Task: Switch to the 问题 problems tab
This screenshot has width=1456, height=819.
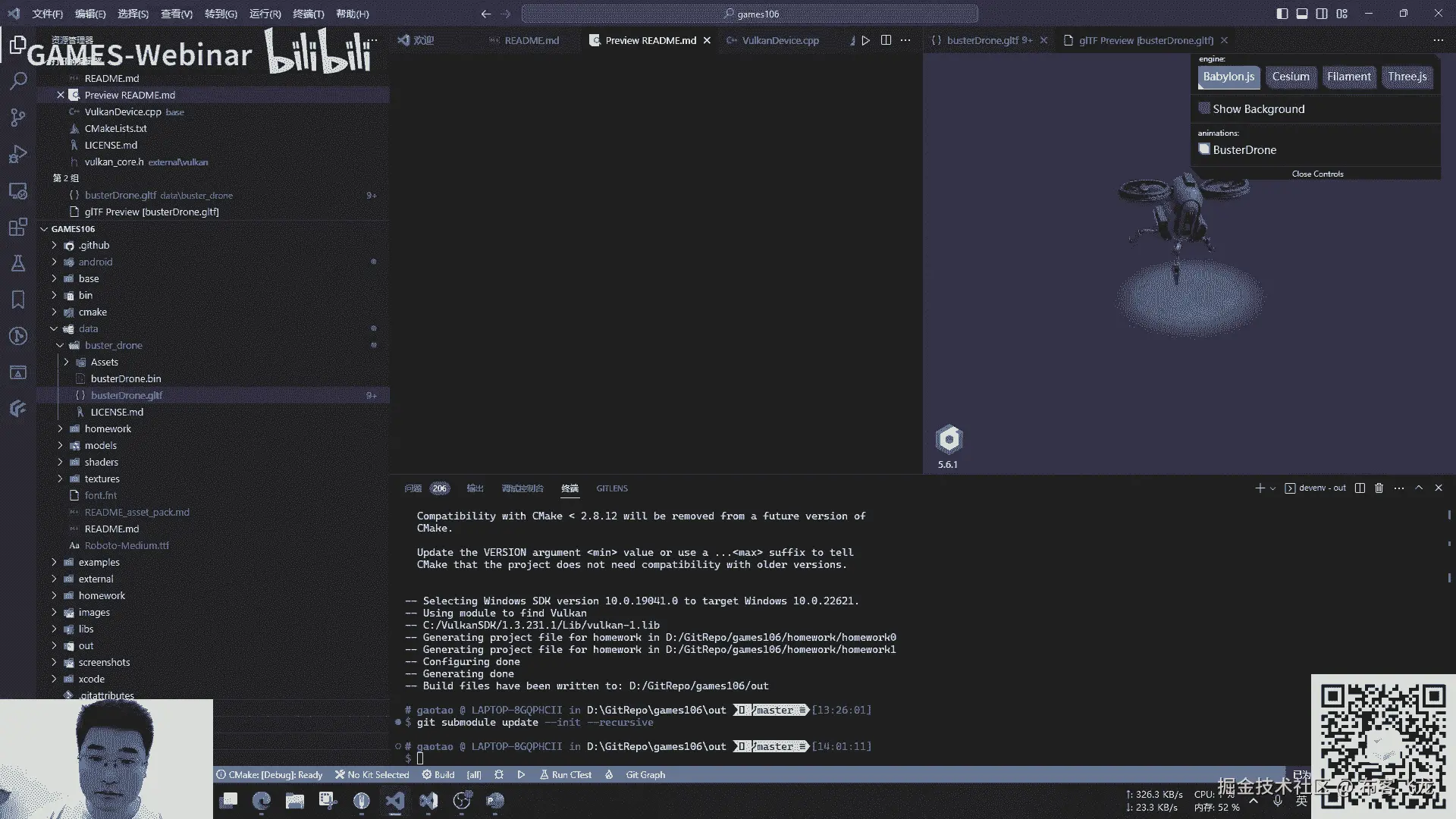Action: 413,488
